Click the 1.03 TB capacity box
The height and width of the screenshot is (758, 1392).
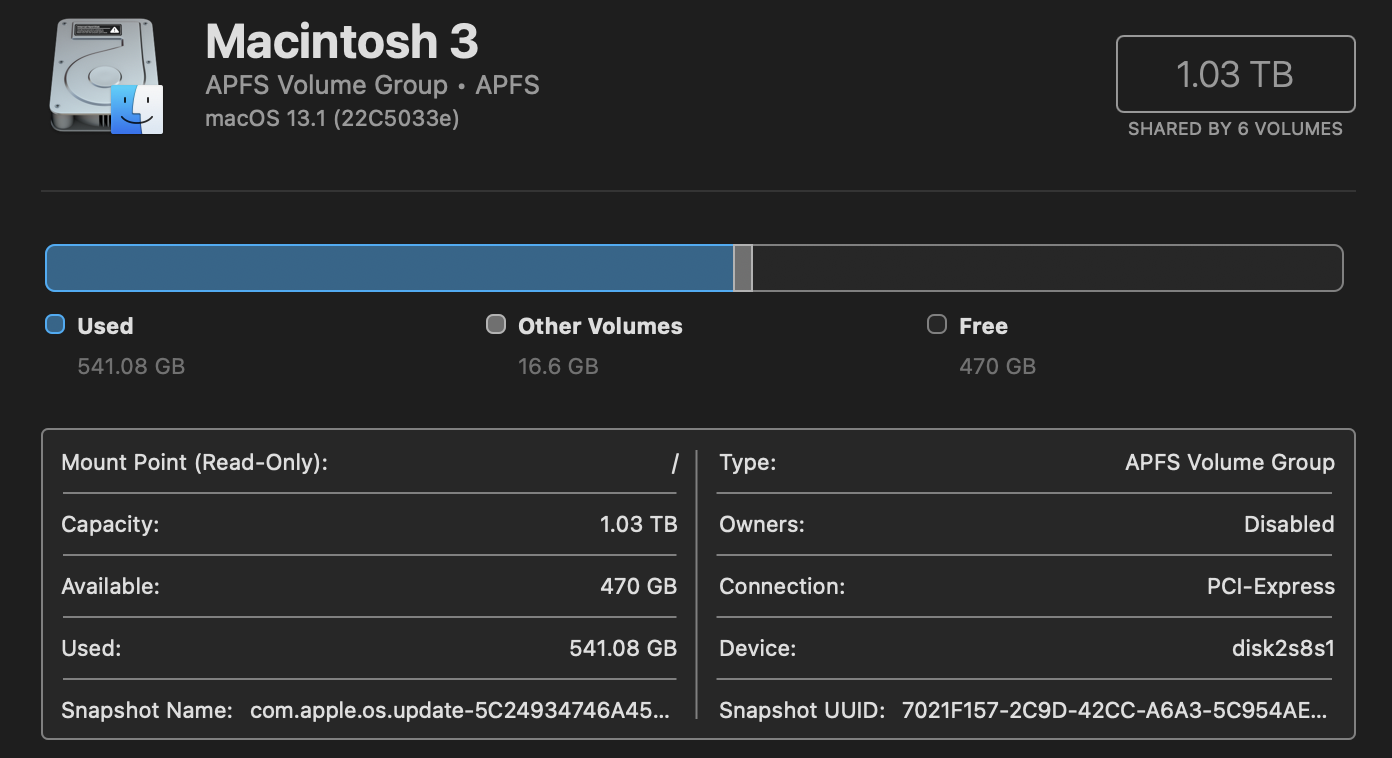pos(1235,74)
